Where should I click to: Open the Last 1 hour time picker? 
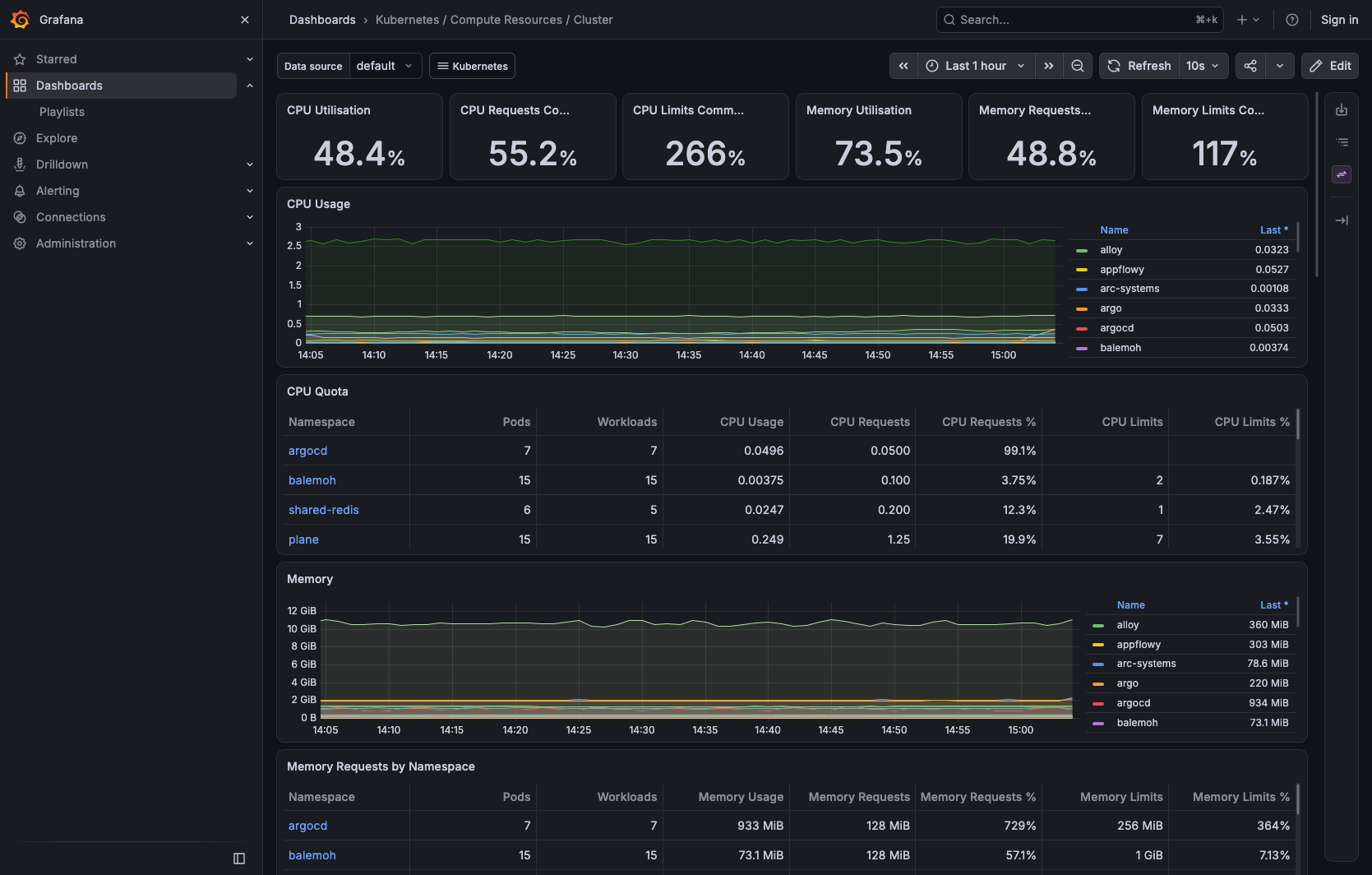(975, 66)
